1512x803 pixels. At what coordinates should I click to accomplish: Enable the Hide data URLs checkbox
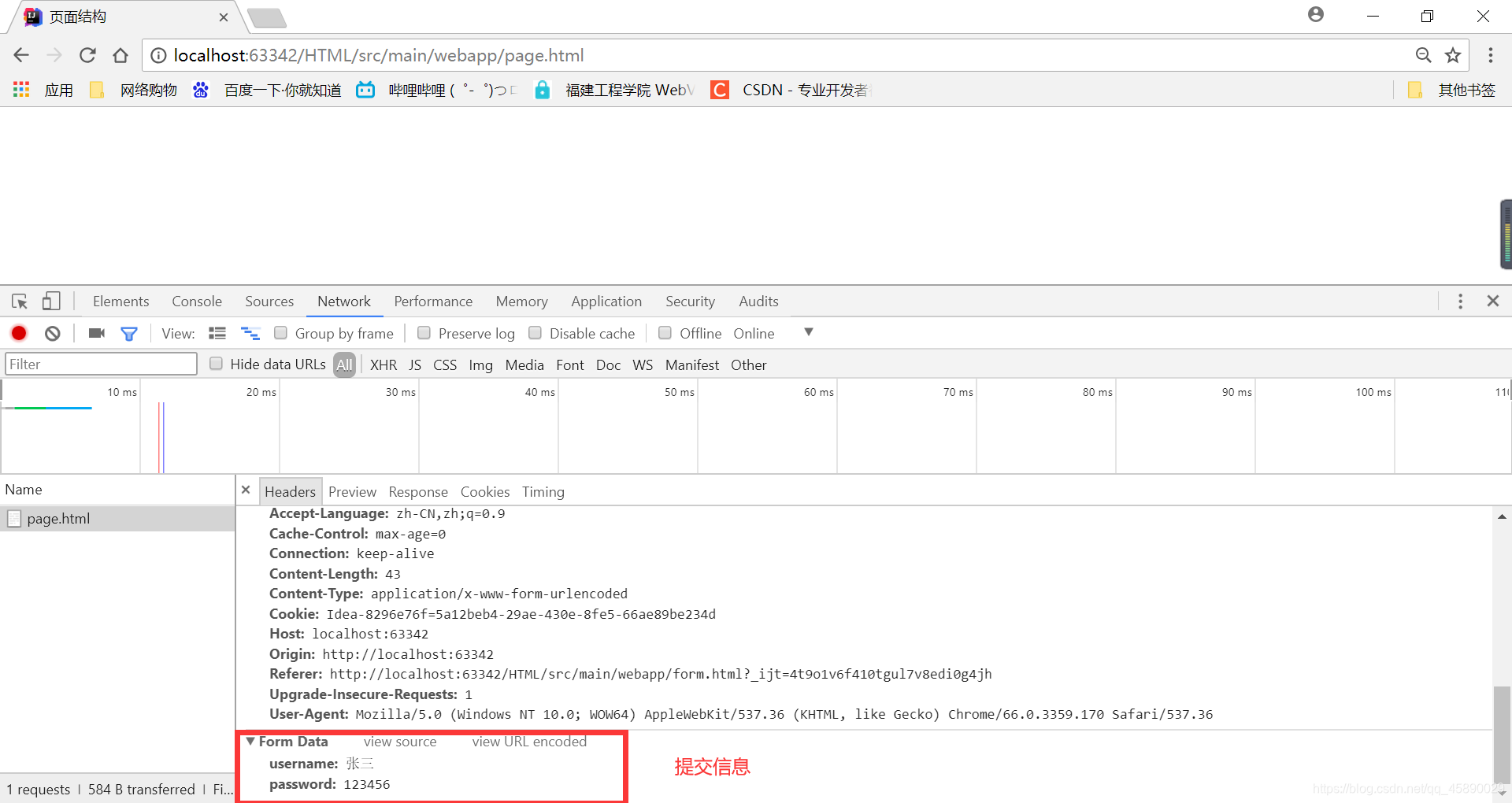(216, 364)
